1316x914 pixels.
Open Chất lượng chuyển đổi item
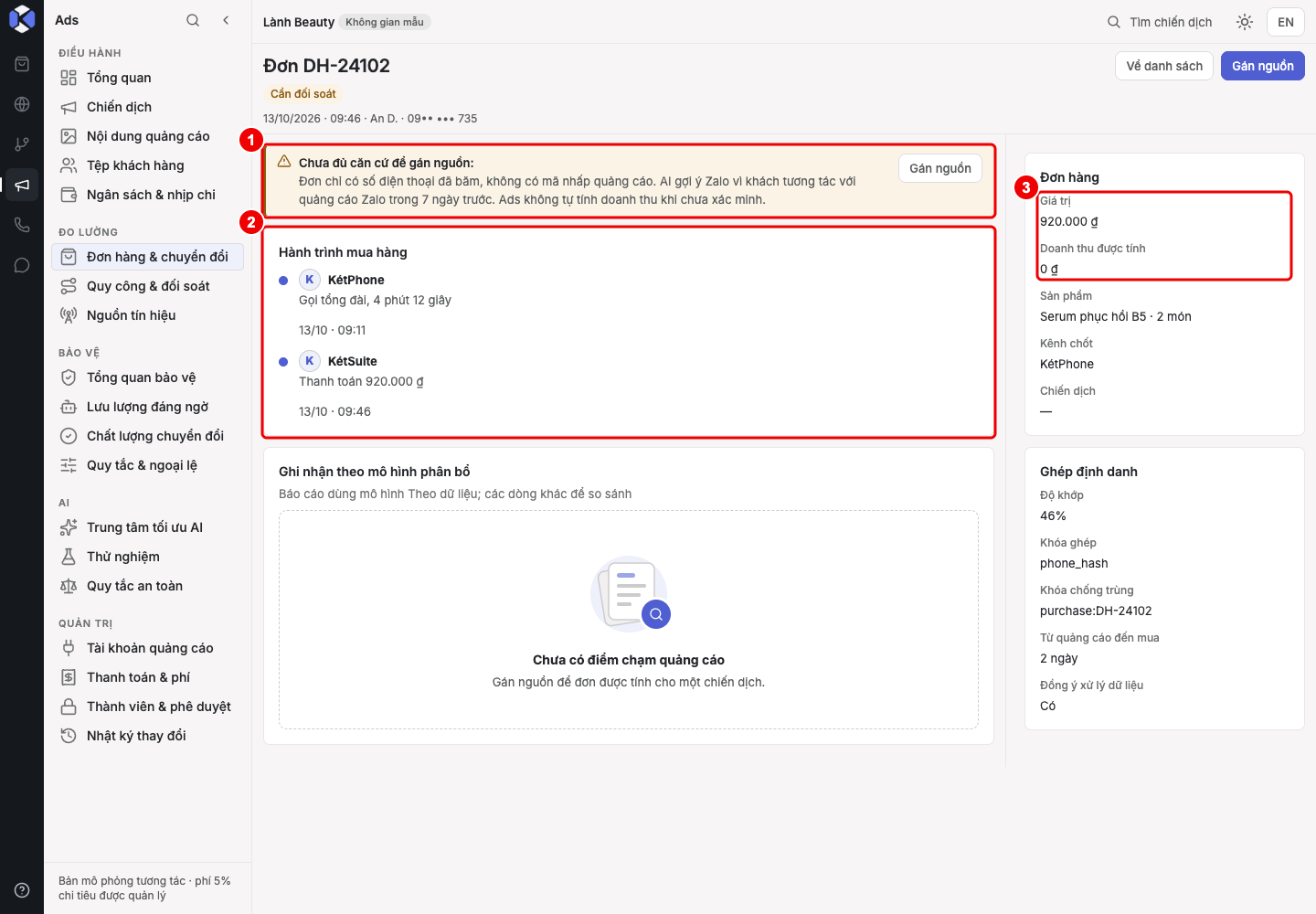coord(147,436)
